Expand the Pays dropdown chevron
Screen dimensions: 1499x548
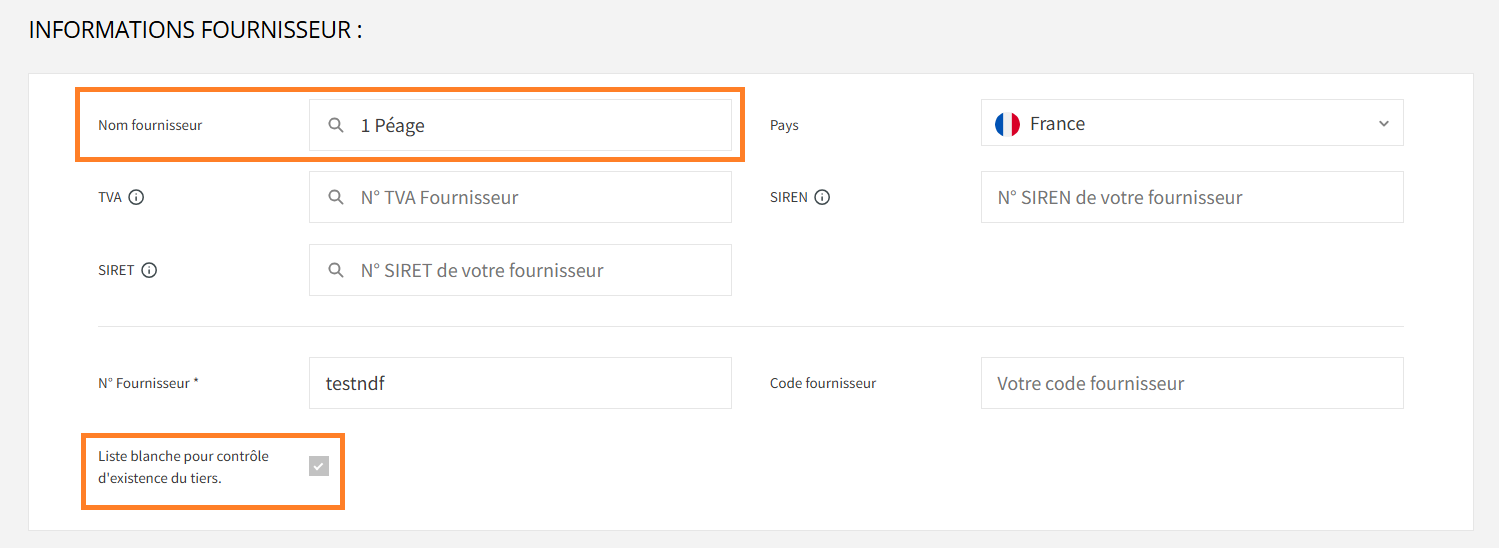click(x=1384, y=124)
